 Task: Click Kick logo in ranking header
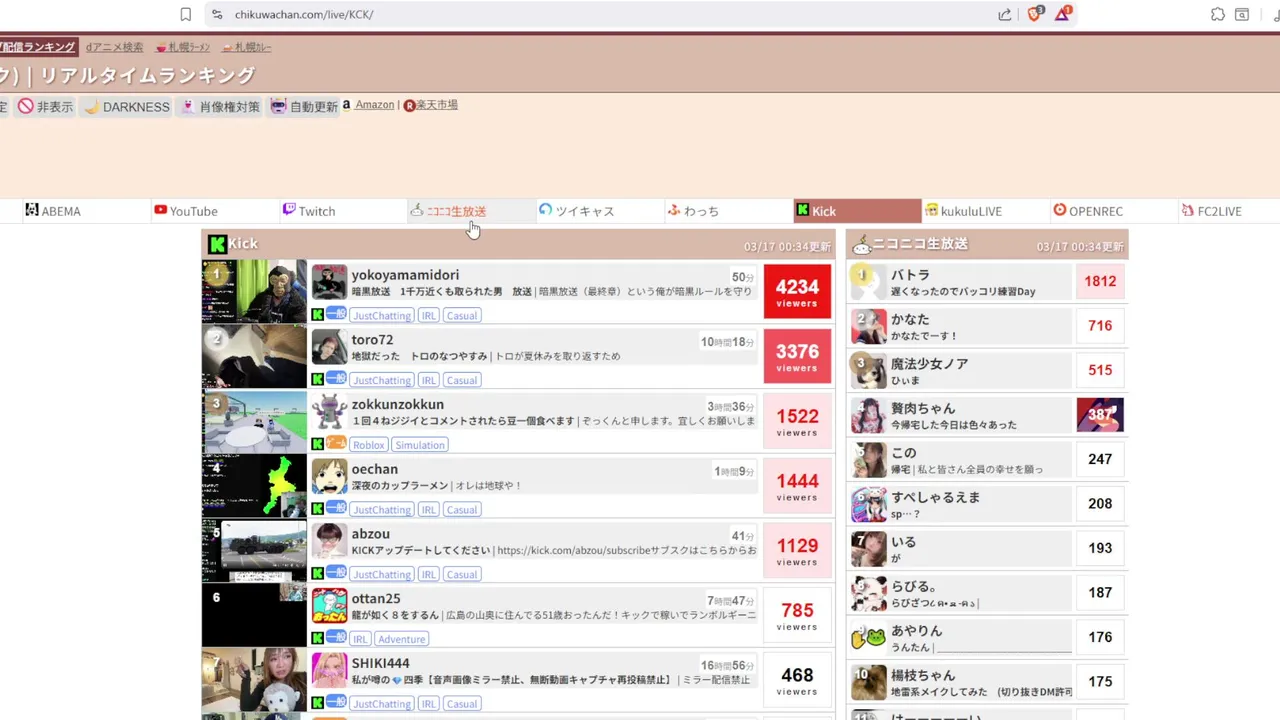point(217,244)
